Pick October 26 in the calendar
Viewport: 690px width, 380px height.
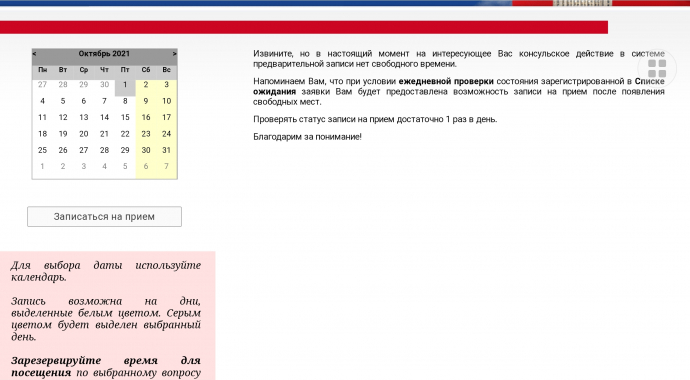63,150
